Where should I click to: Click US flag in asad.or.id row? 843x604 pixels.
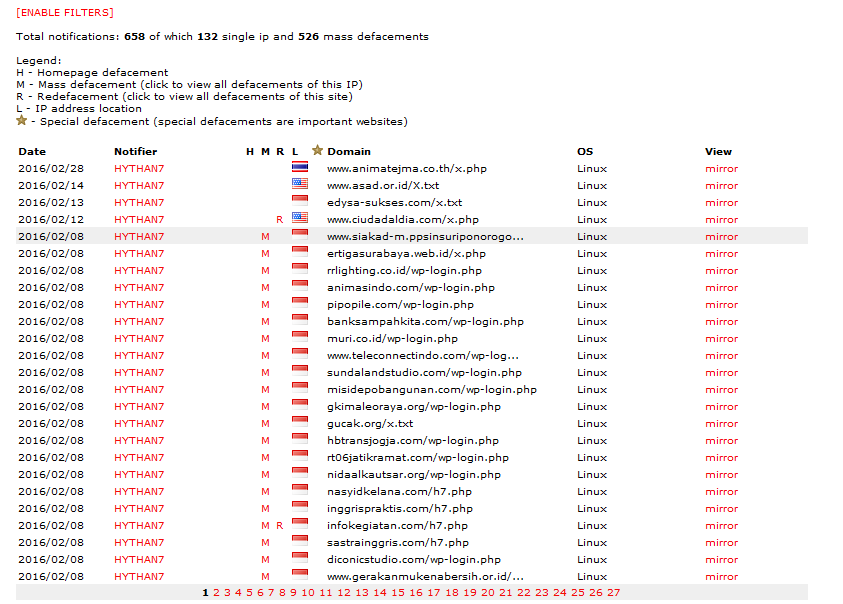point(299,184)
